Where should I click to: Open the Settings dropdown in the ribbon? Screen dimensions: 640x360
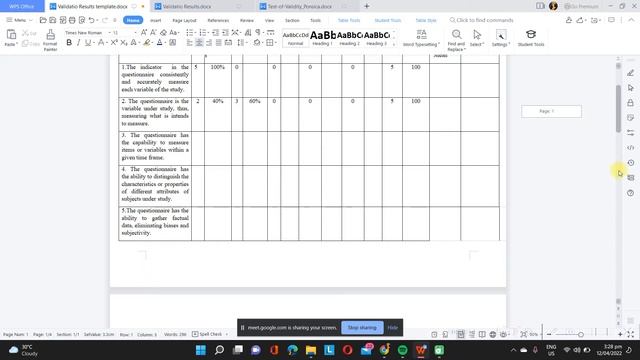point(501,38)
